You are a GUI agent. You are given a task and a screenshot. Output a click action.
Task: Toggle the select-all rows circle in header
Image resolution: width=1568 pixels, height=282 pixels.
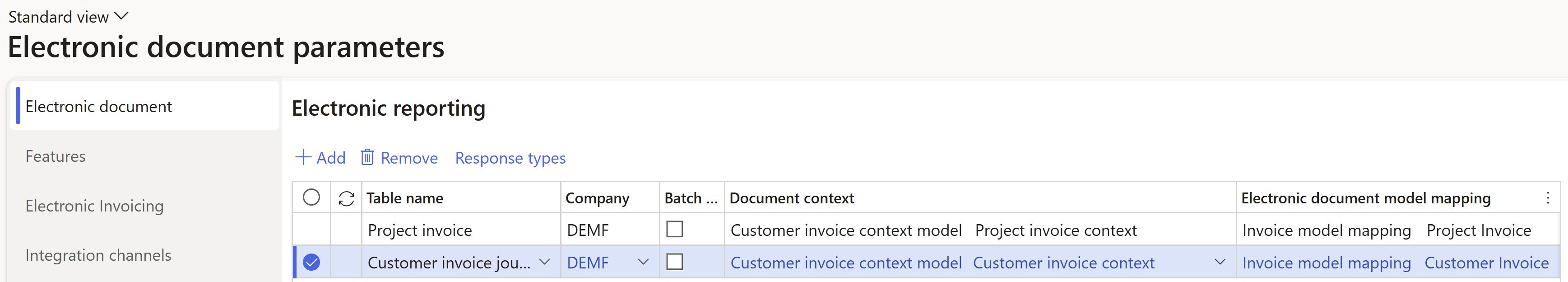coord(311,197)
